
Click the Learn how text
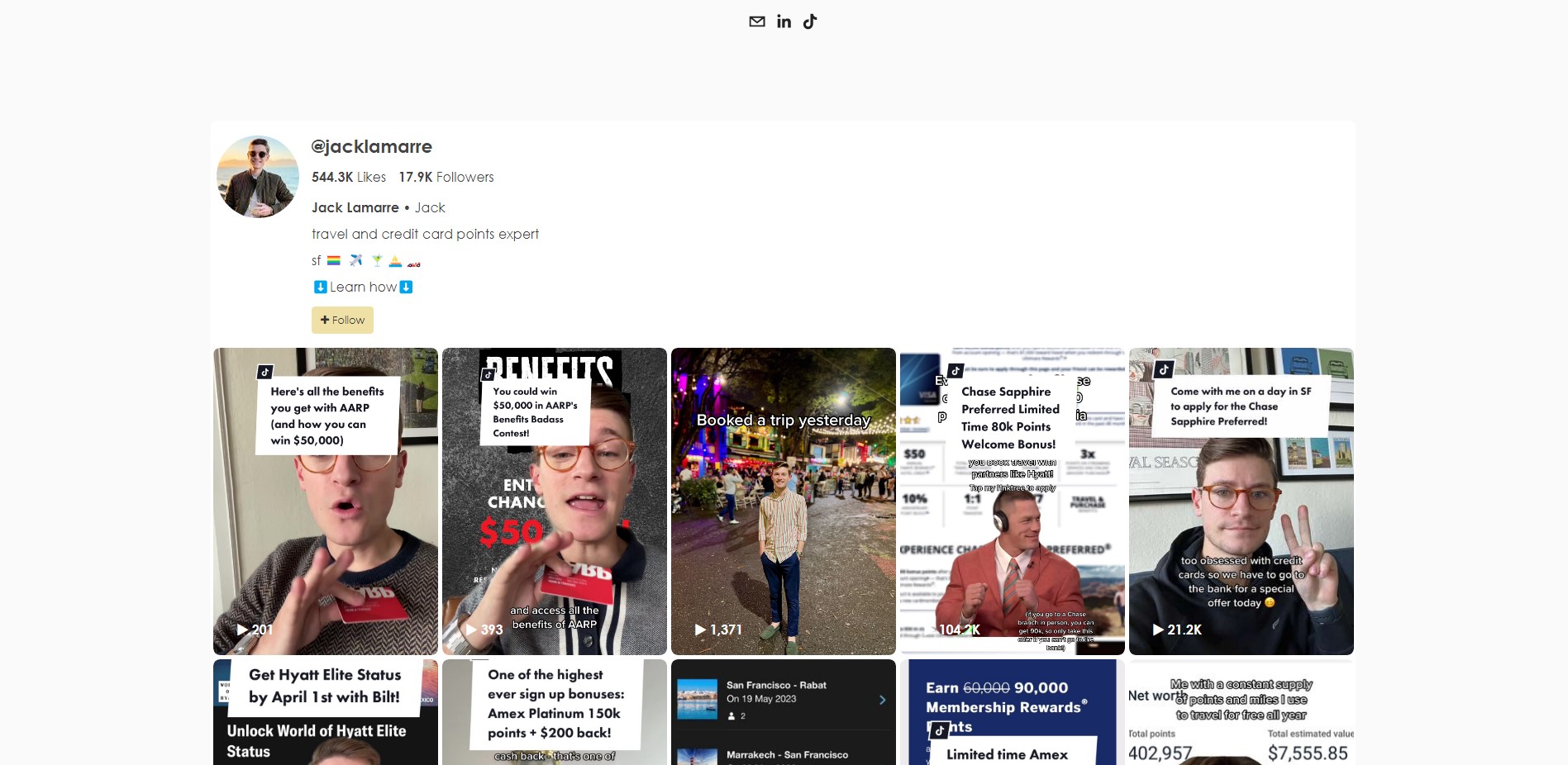[363, 287]
